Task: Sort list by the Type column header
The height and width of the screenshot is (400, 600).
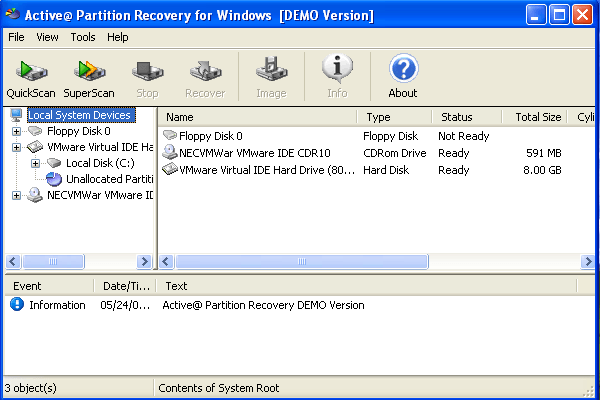Action: click(x=395, y=117)
